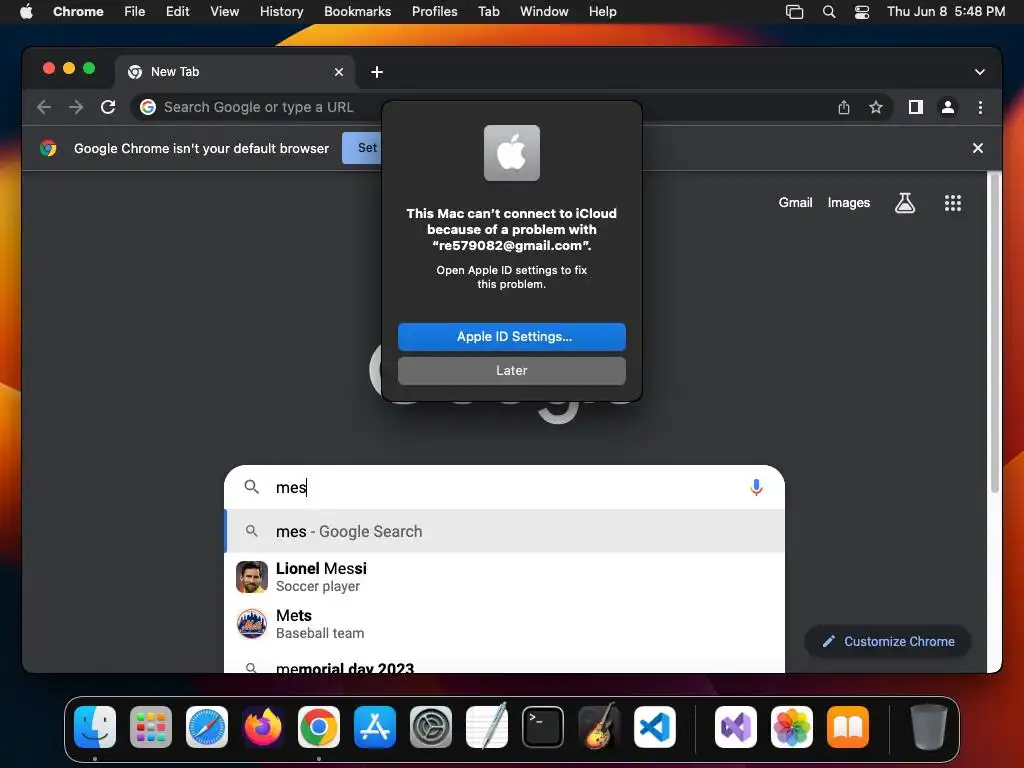Toggle the Chrome side panel
The image size is (1024, 768).
916,107
